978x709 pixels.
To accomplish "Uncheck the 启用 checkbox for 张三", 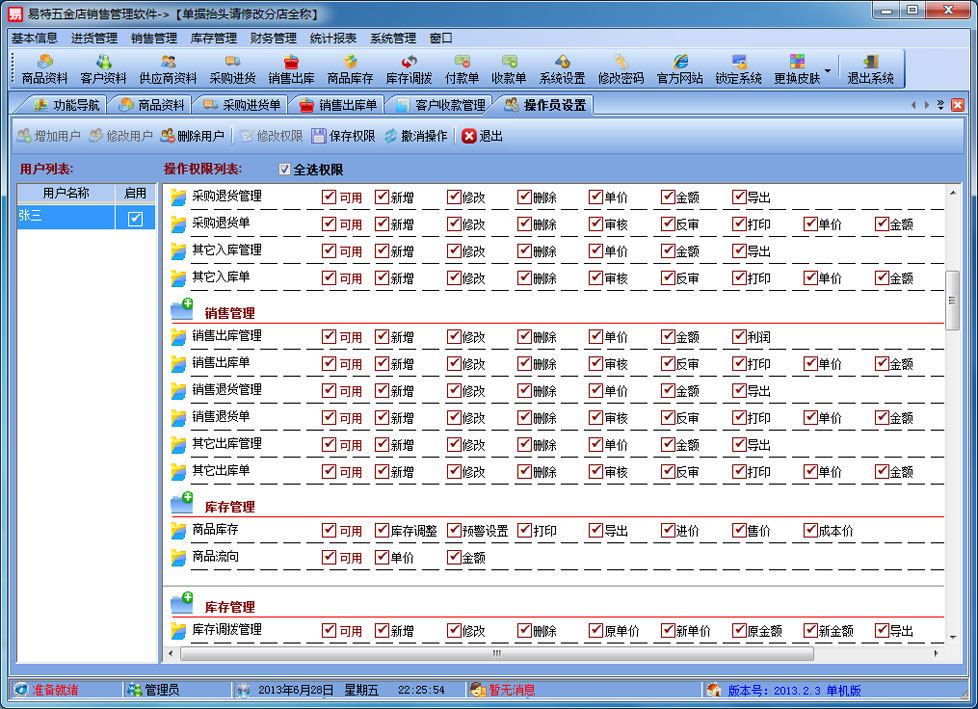I will click(x=135, y=218).
